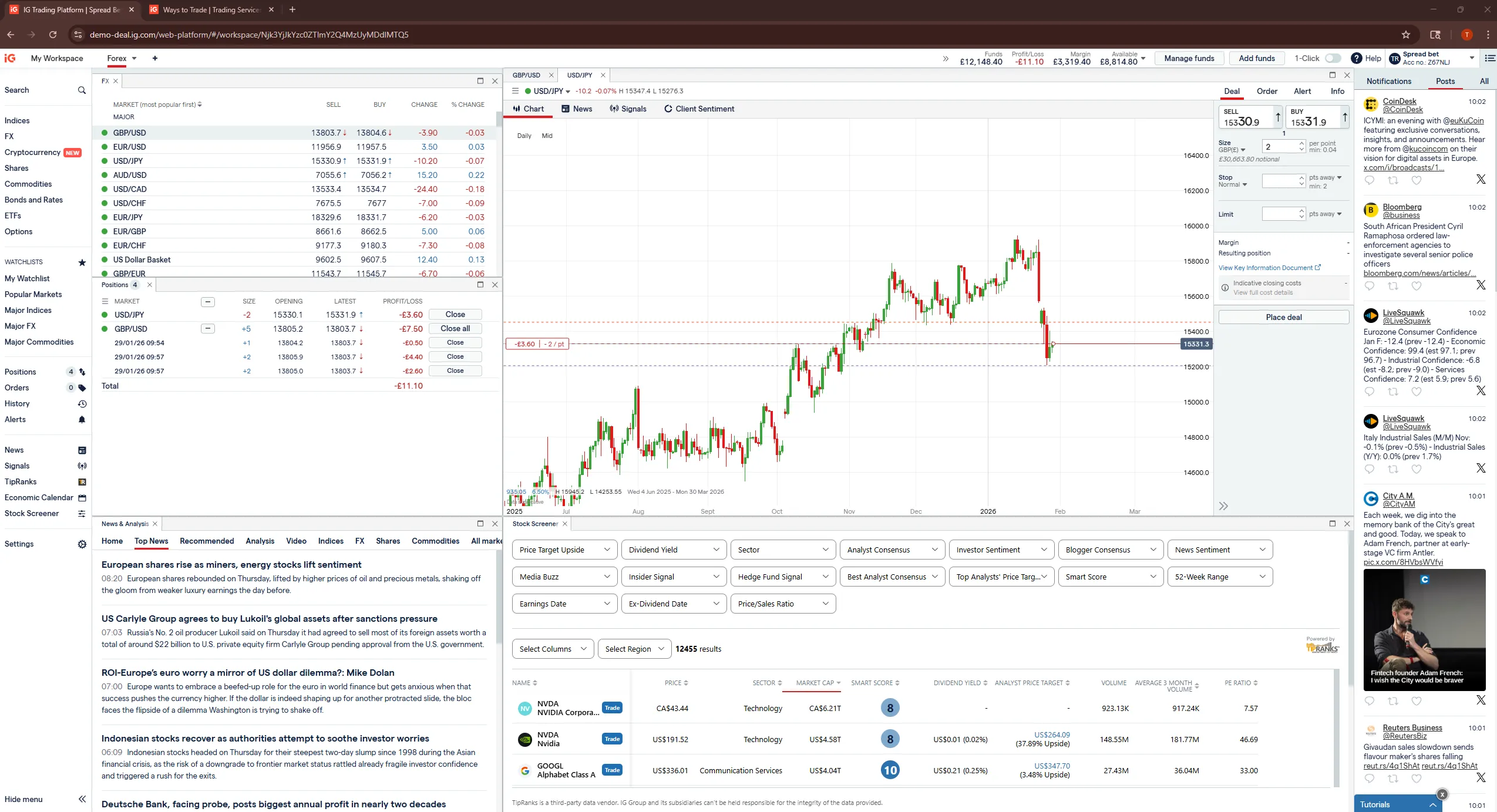Switch to the Client Sentiment tab
This screenshot has height=812, width=1497.
[699, 109]
